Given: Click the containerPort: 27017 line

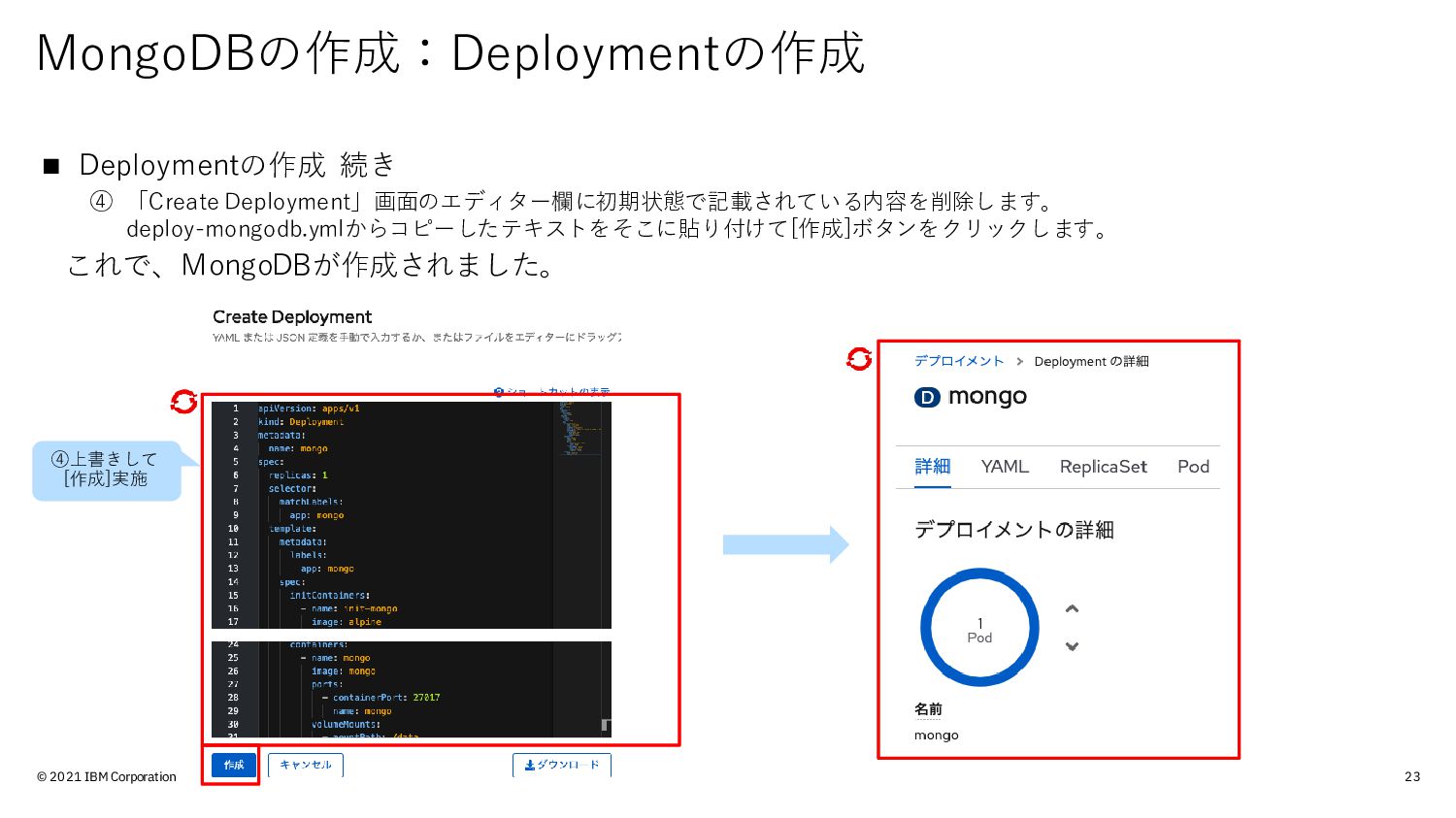Looking at the screenshot, I should click(x=381, y=698).
